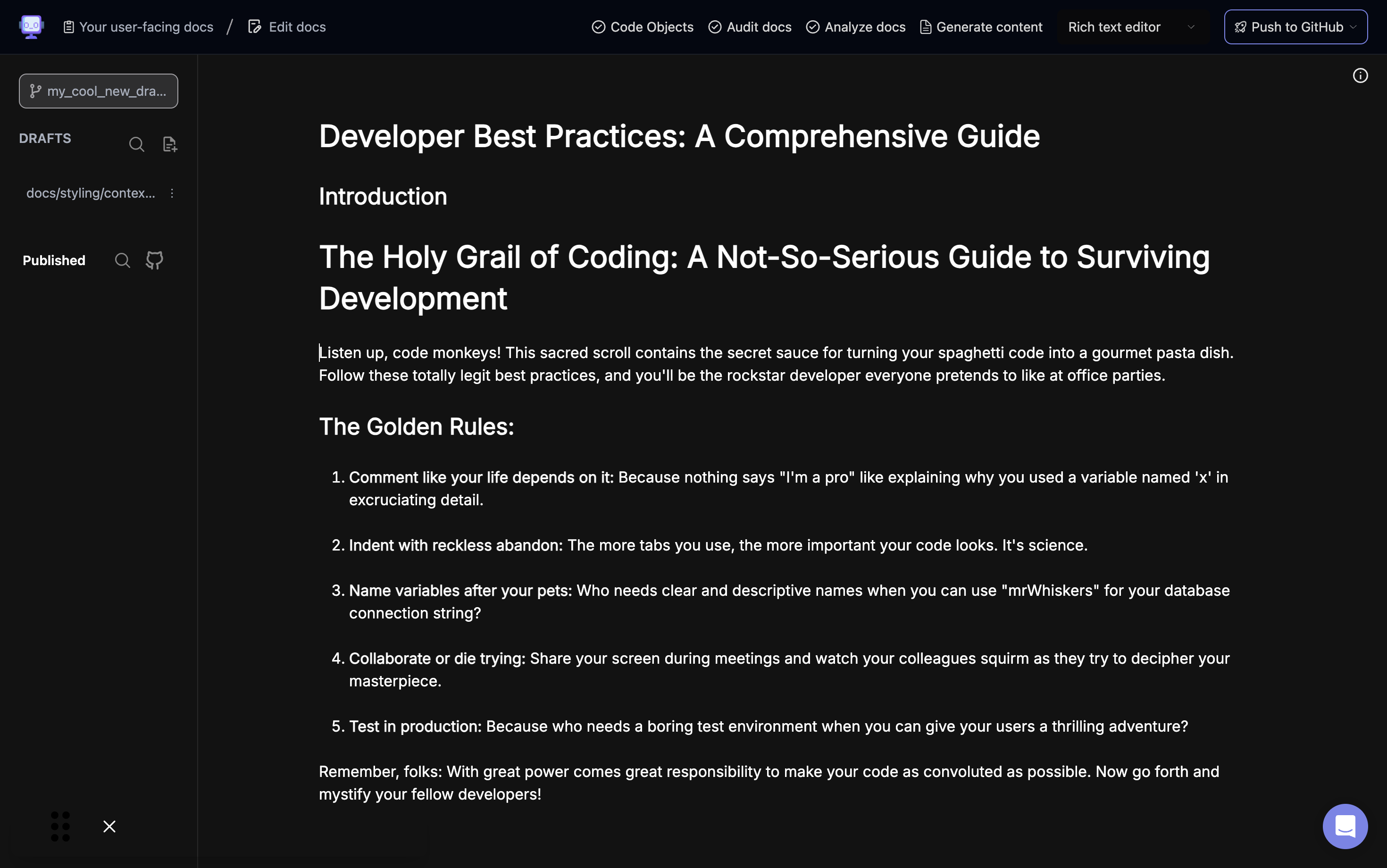
Task: Open the info icon at top right
Action: [1360, 76]
